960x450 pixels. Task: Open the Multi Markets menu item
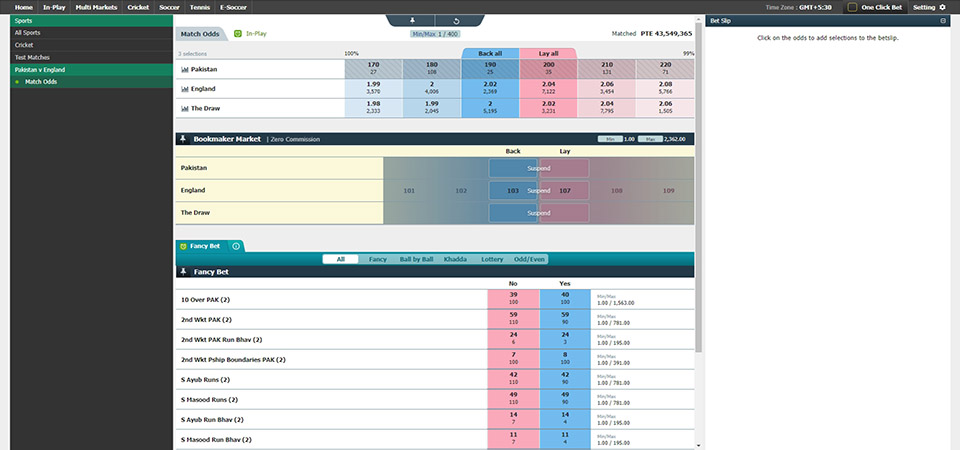point(95,7)
